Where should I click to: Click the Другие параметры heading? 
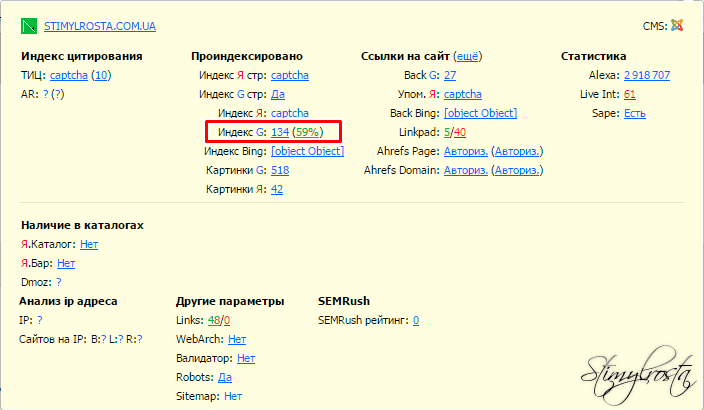(230, 301)
